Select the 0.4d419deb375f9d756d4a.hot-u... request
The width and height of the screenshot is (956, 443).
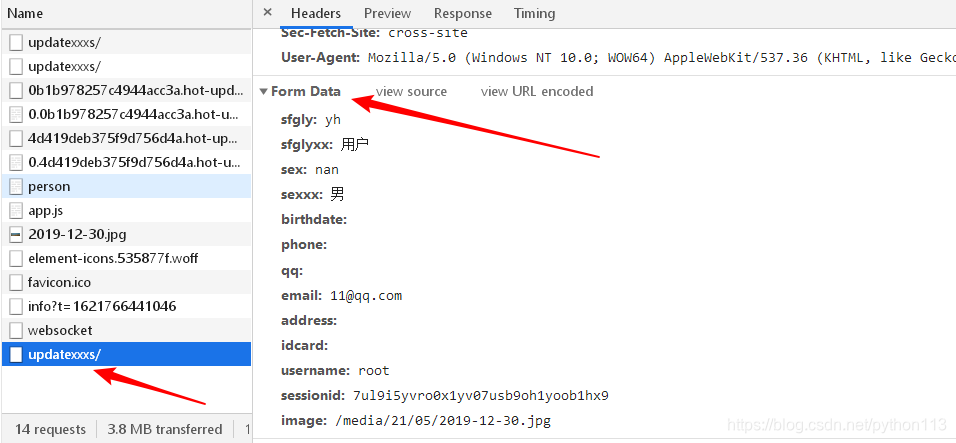pos(126,163)
